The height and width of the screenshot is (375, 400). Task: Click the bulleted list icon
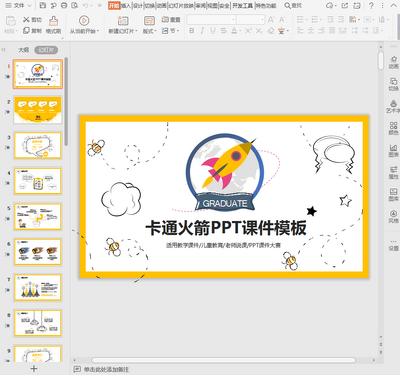click(301, 20)
